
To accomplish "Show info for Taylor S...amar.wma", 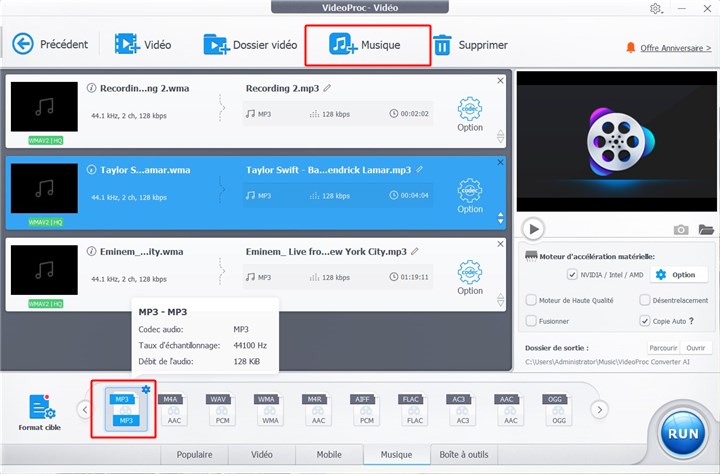I will (x=91, y=169).
